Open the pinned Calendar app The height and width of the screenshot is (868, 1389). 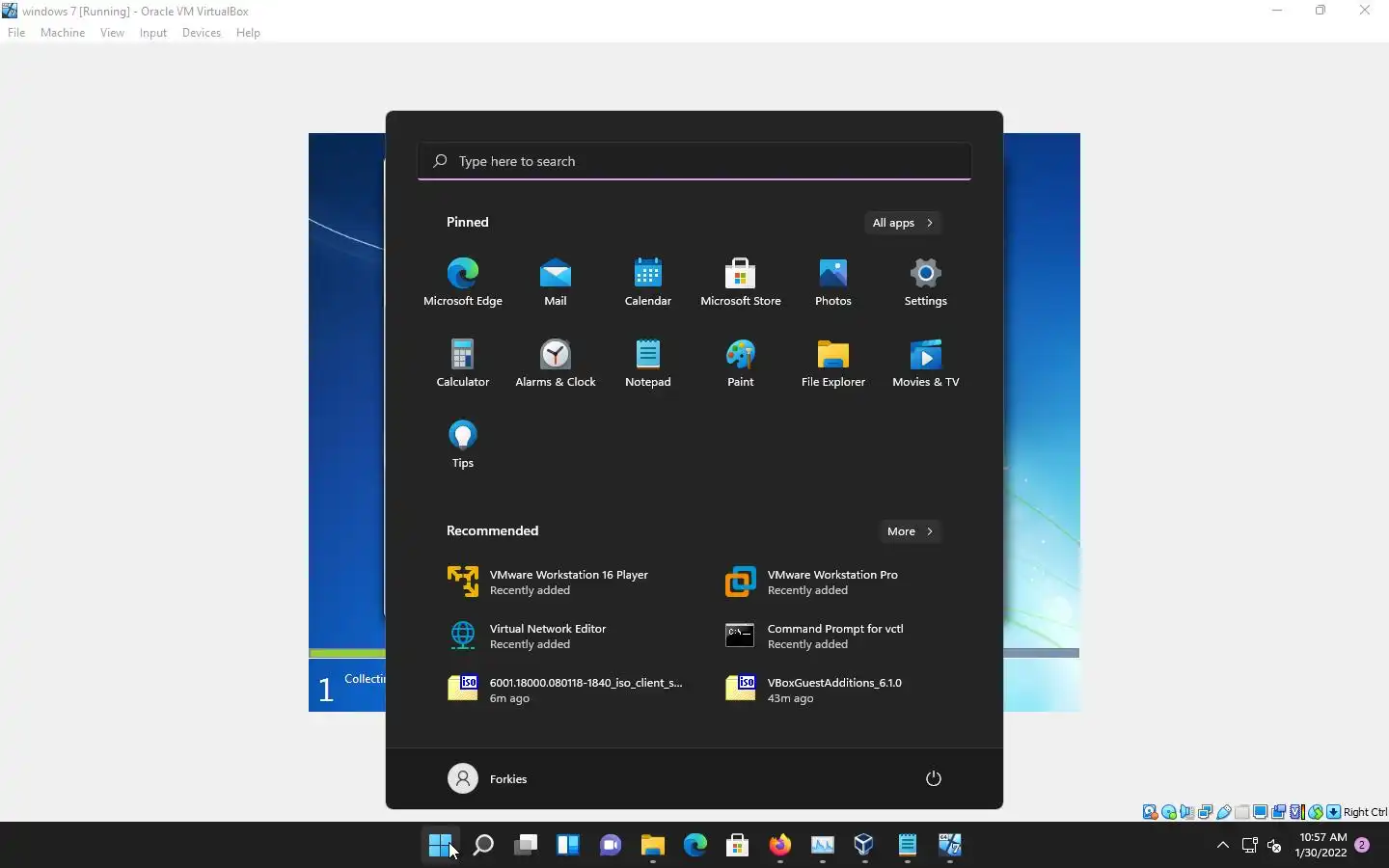click(x=648, y=282)
